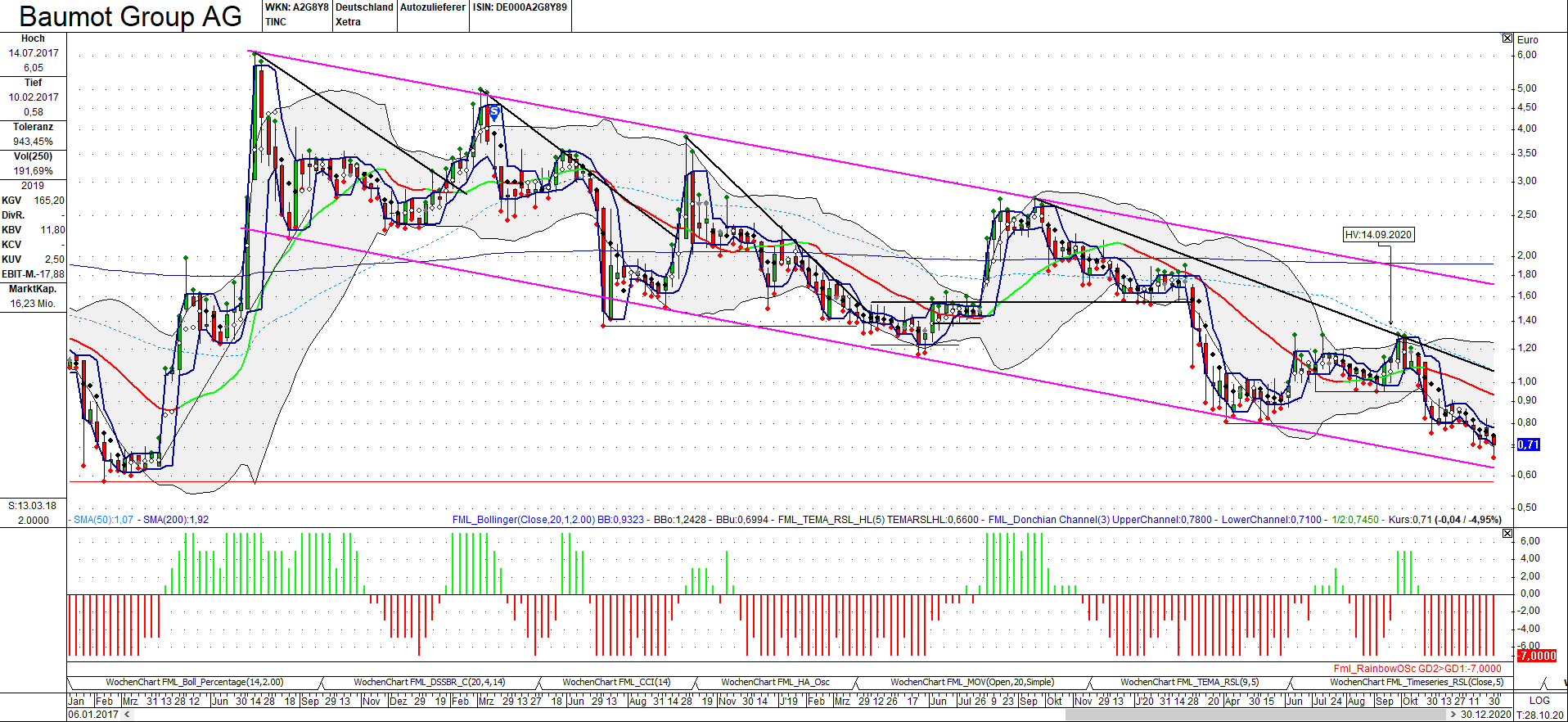Toggle the LOG scale button
The width and height of the screenshot is (1568, 722).
tap(1539, 700)
